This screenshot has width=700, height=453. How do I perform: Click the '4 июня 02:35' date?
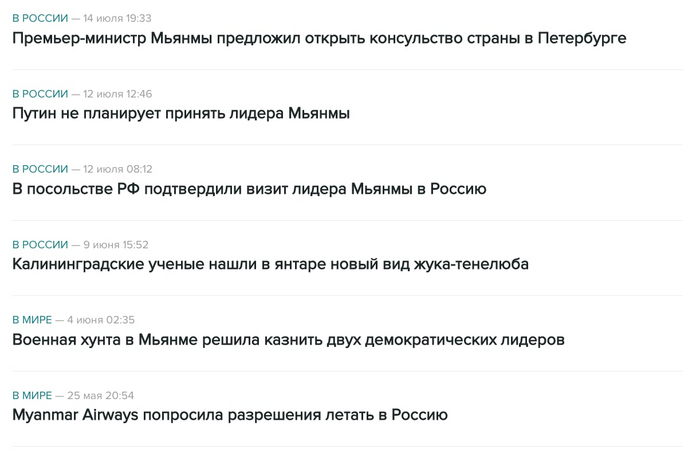tap(101, 320)
